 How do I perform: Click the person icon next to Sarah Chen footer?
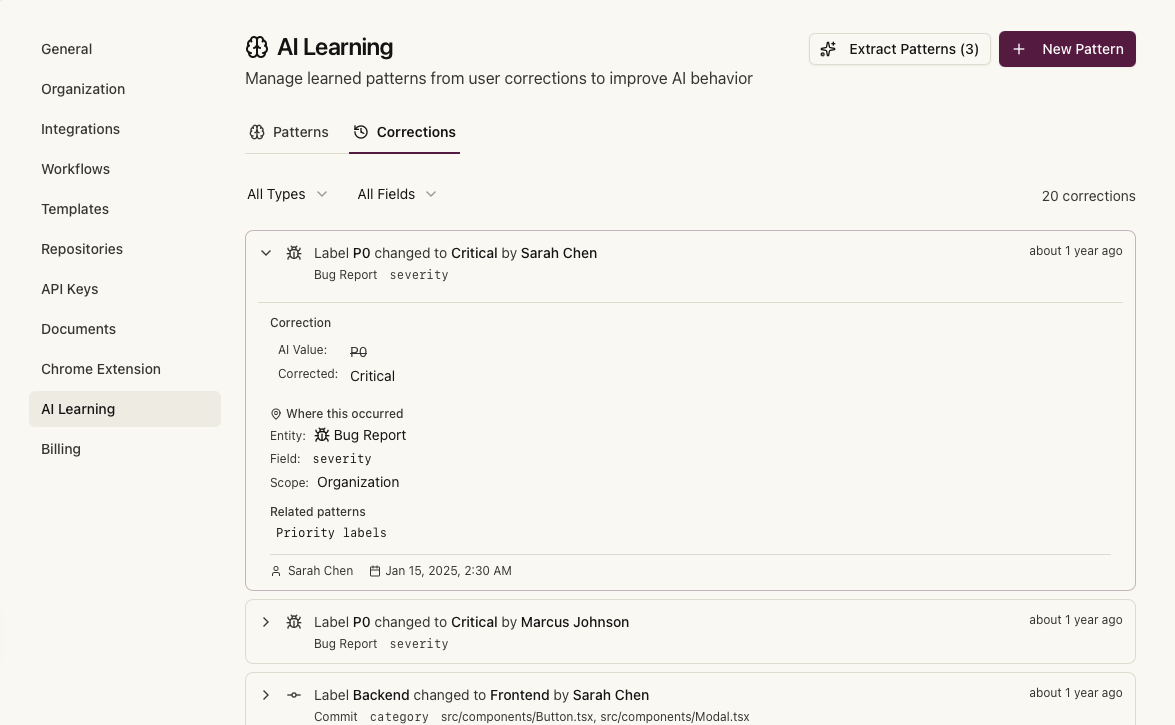pos(276,570)
